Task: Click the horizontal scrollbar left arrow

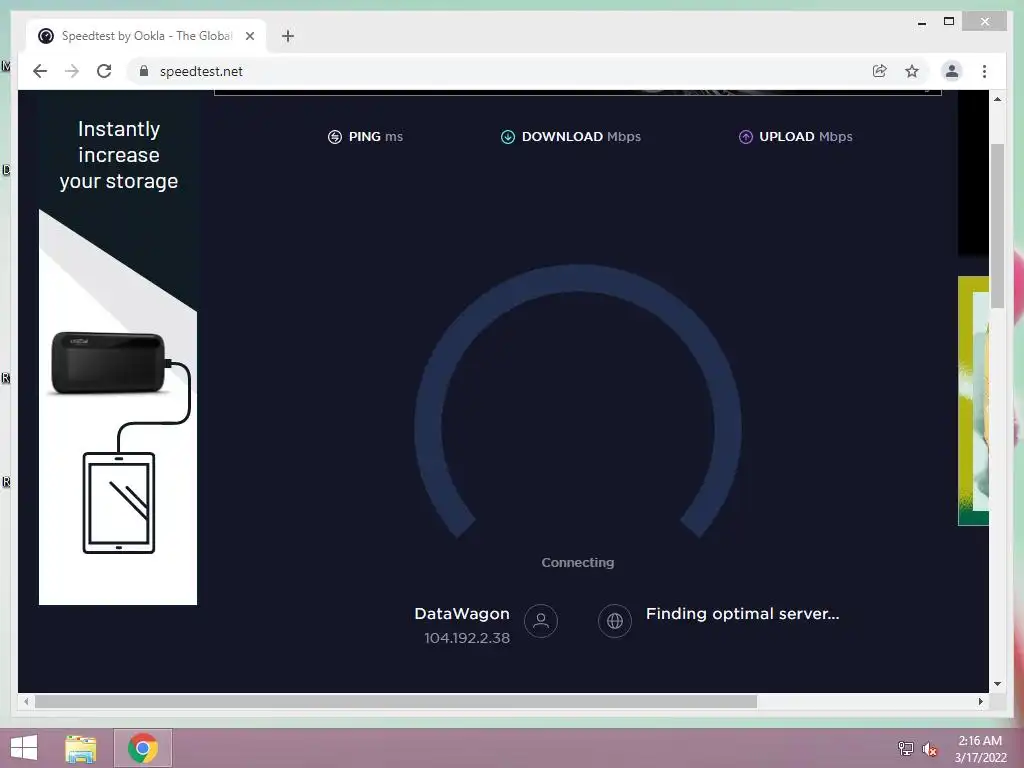Action: 25,701
